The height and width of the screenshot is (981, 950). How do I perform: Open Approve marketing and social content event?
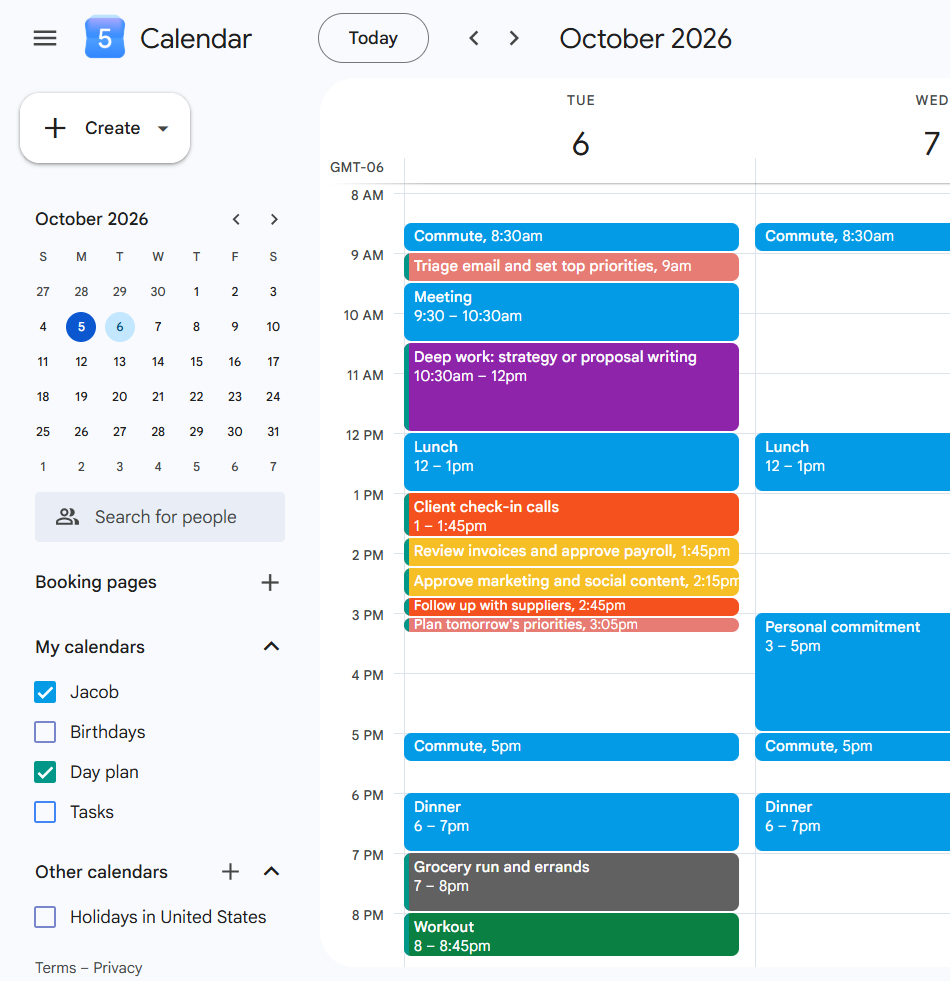pos(571,582)
